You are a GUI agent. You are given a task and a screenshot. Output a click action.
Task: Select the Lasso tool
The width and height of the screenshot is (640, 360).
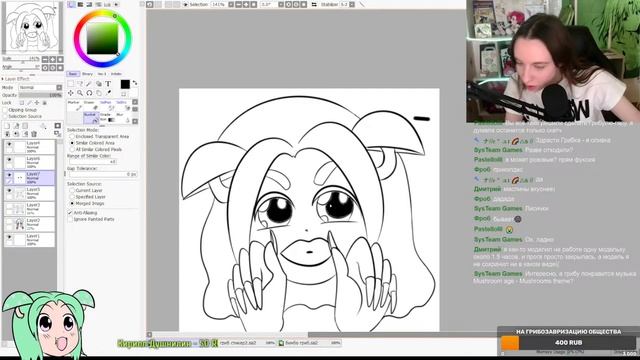point(80,84)
